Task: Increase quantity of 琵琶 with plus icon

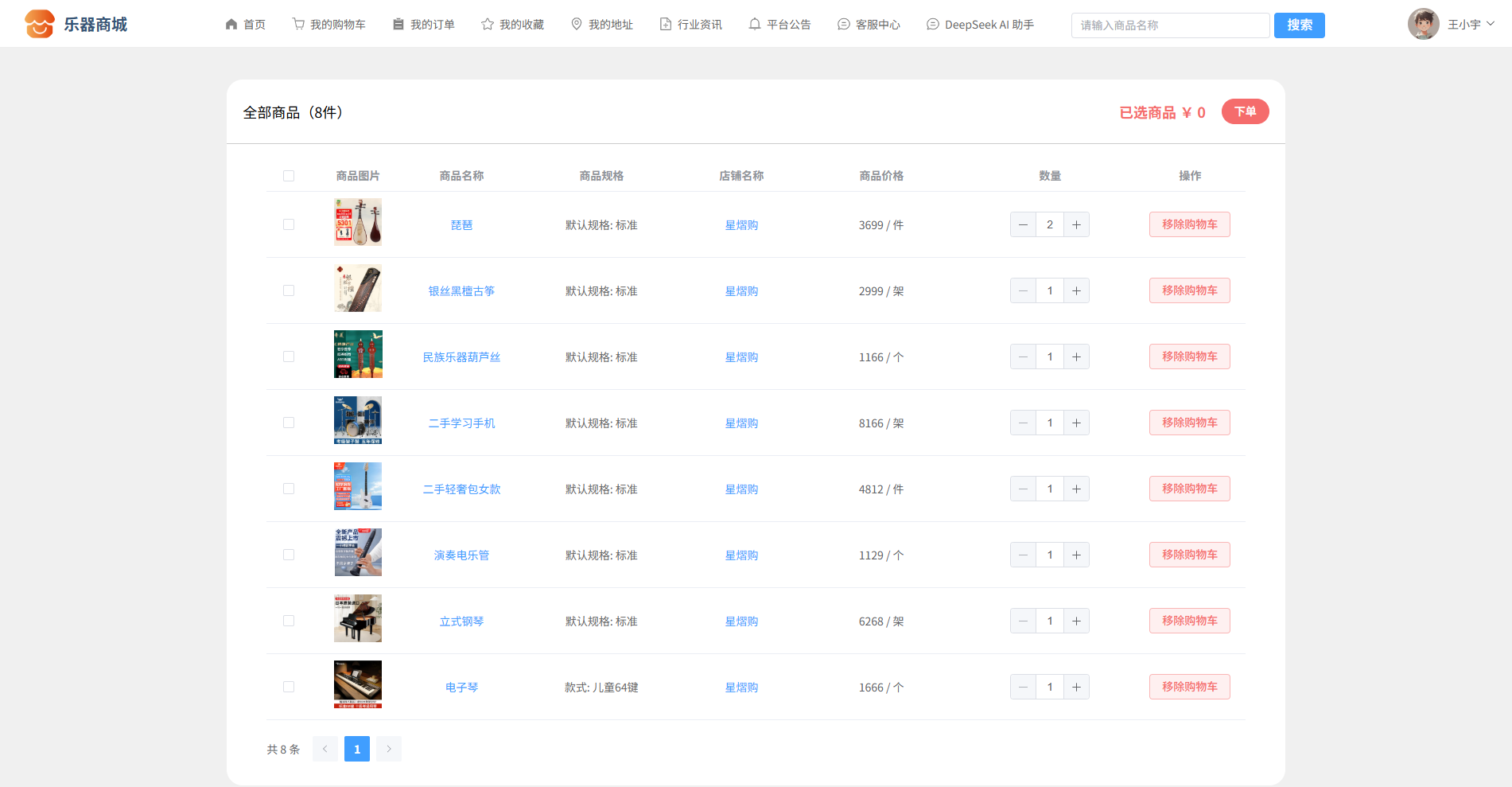Action: [1076, 225]
